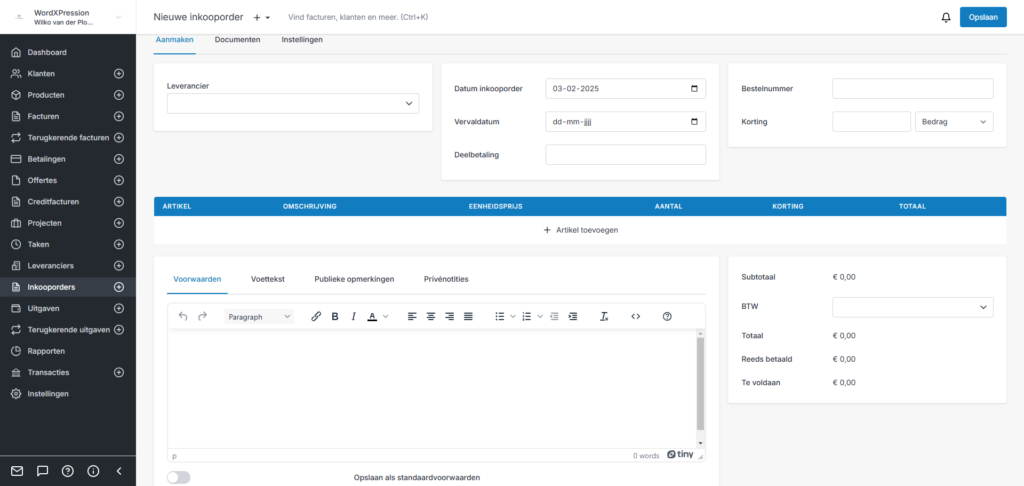This screenshot has height=486, width=1024.
Task: Click the Deelbetaling input field
Action: [x=625, y=155]
